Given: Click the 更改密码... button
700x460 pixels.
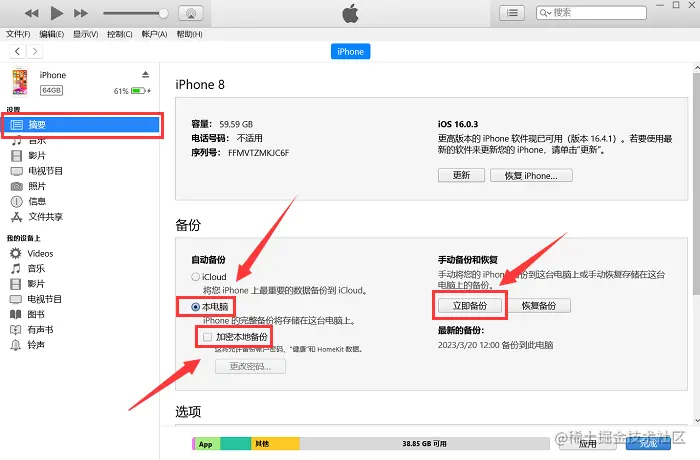Looking at the screenshot, I should click(x=250, y=366).
